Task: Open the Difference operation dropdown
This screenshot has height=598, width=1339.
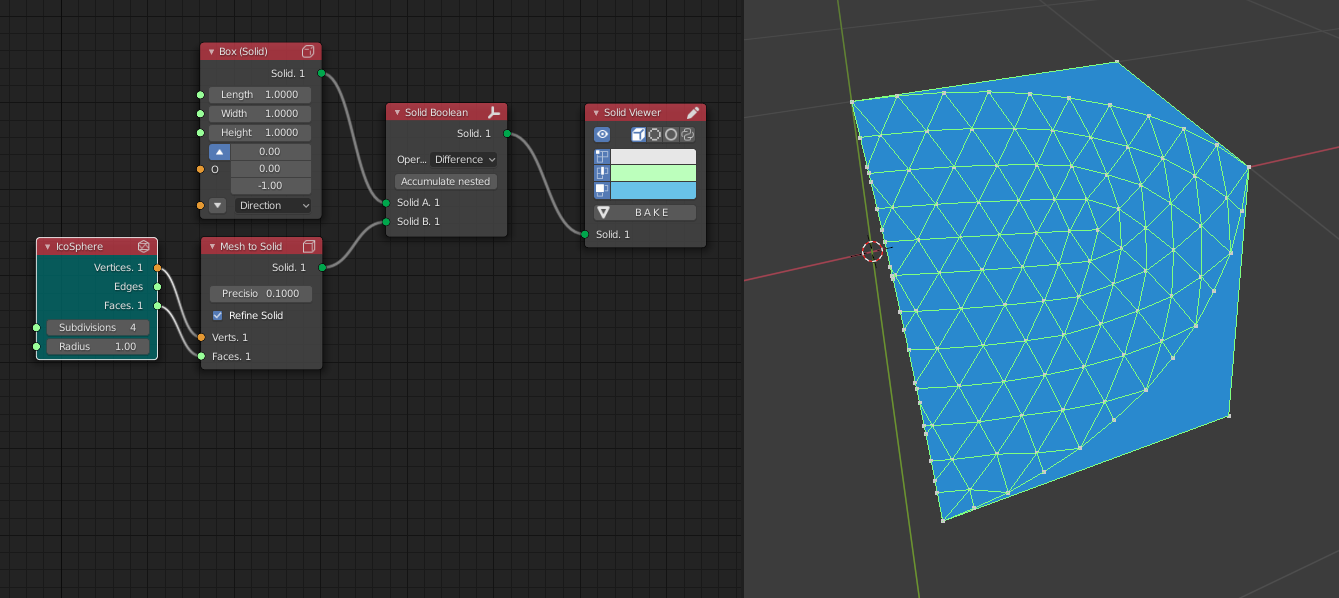Action: (464, 159)
